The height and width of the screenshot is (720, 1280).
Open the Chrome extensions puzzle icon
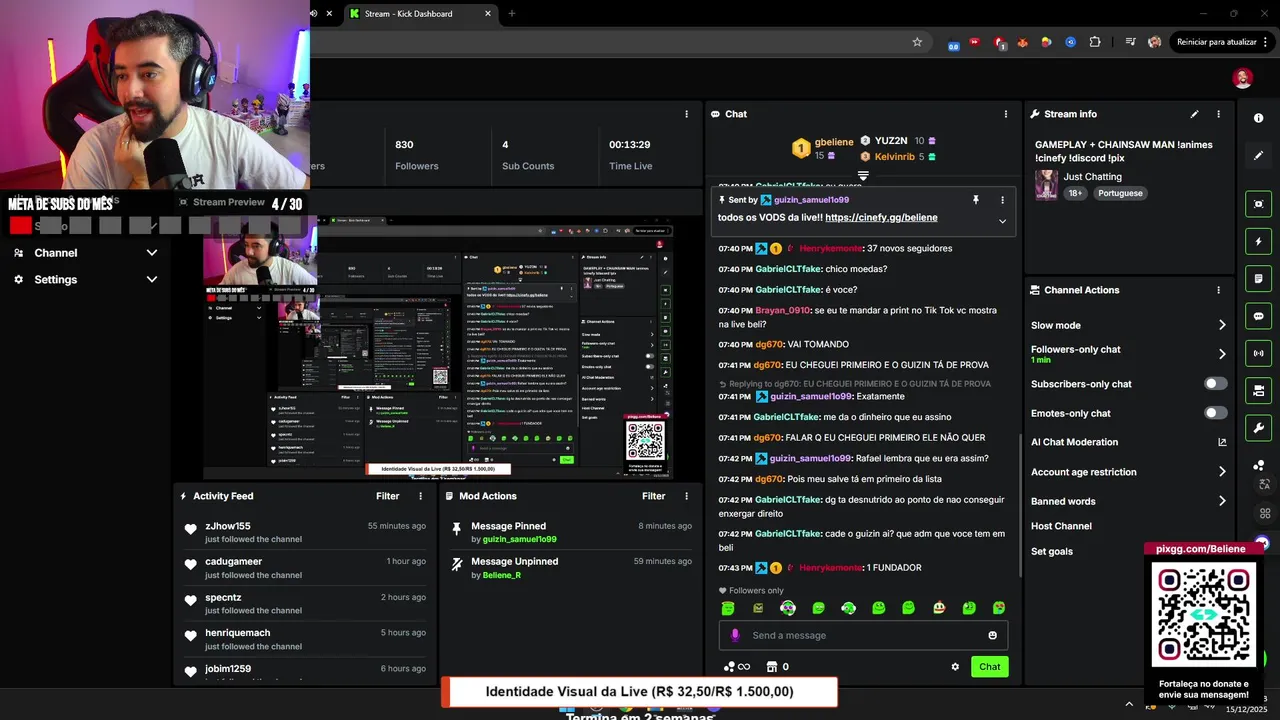[x=1095, y=42]
